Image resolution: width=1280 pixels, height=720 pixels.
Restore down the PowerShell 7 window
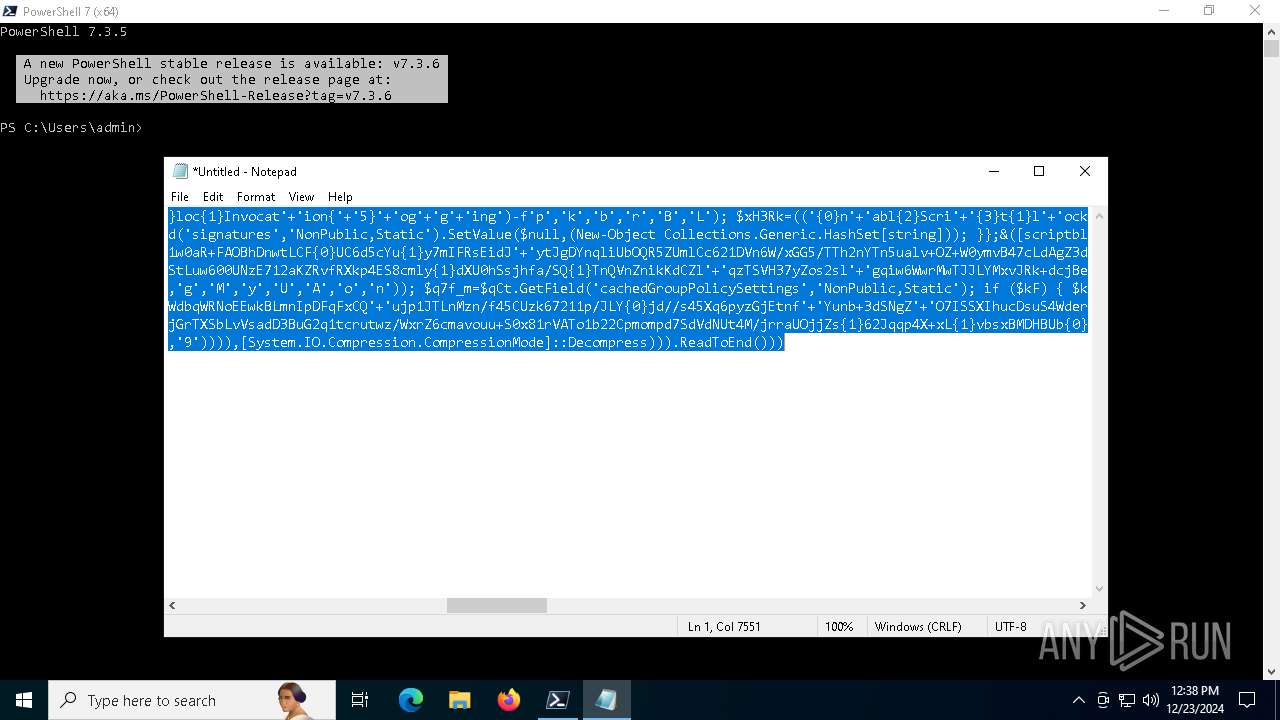[1209, 11]
